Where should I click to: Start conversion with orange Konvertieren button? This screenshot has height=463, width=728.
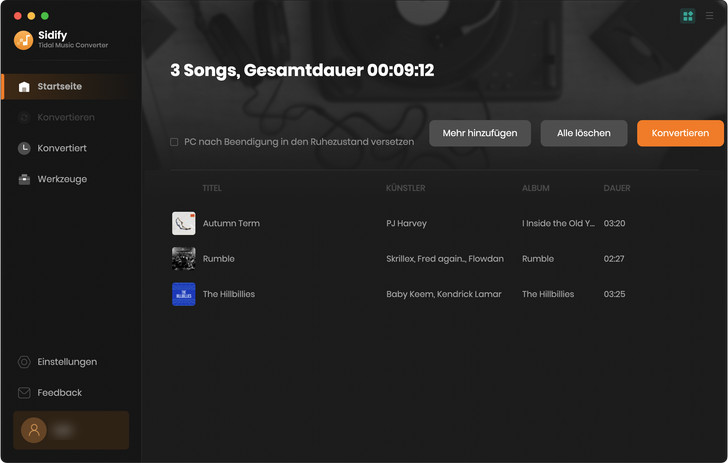[x=680, y=133]
